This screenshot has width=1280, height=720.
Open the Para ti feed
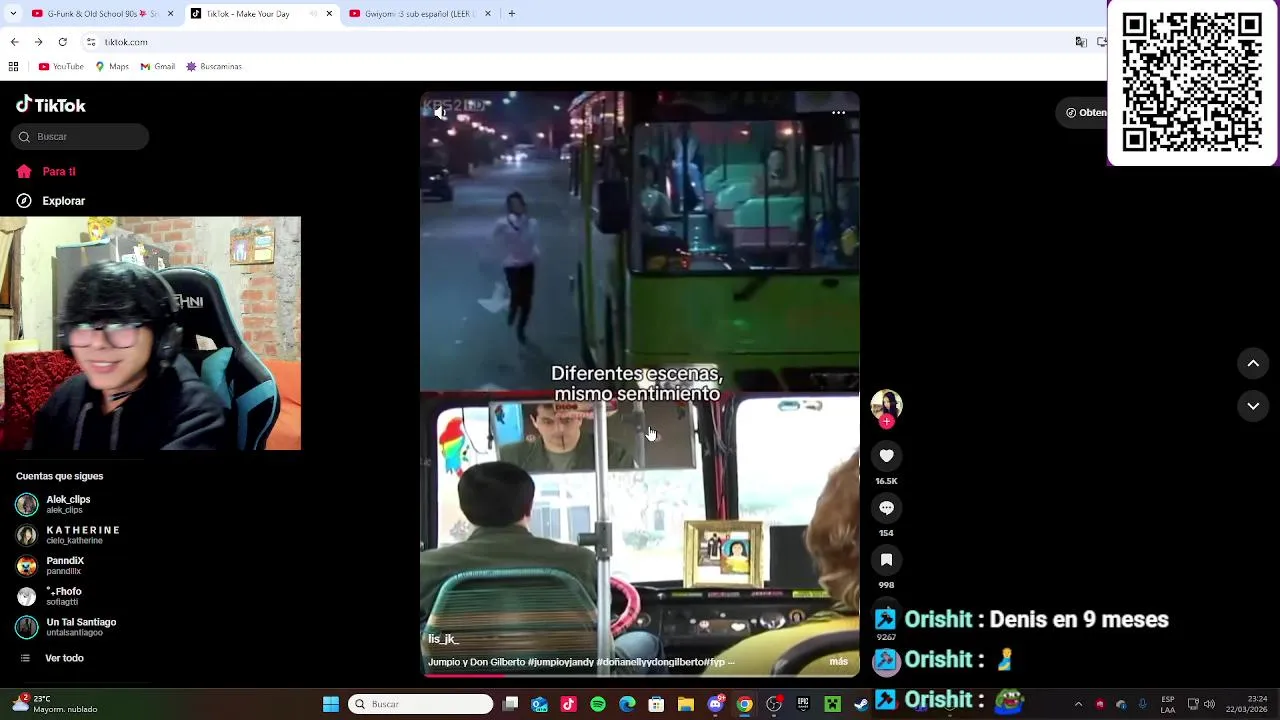46,172
